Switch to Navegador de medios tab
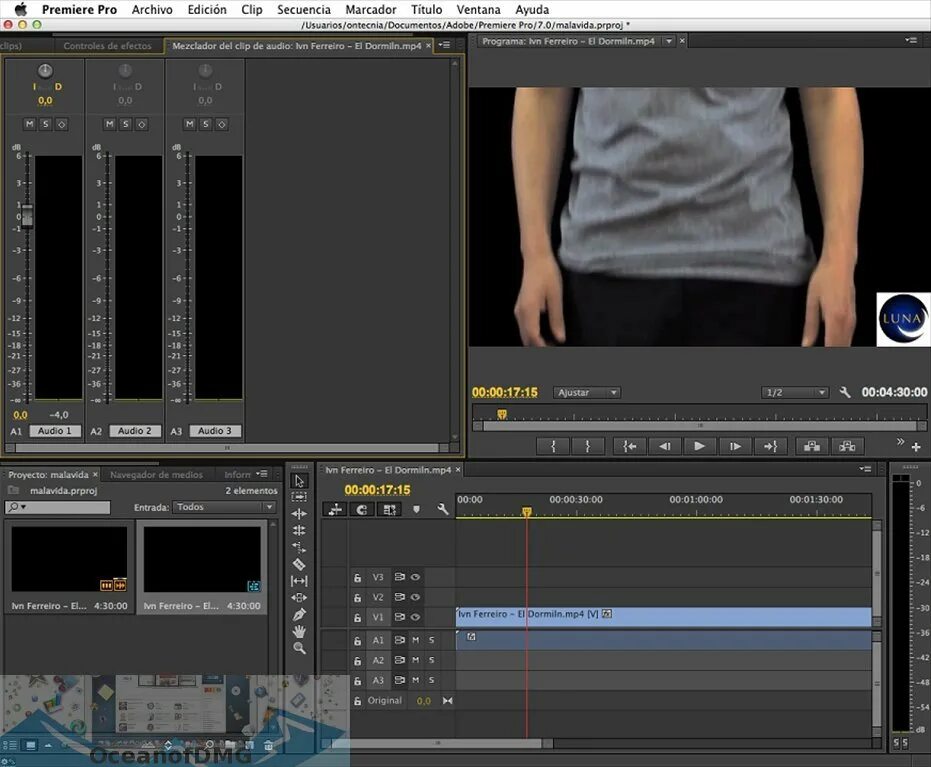 (x=156, y=474)
